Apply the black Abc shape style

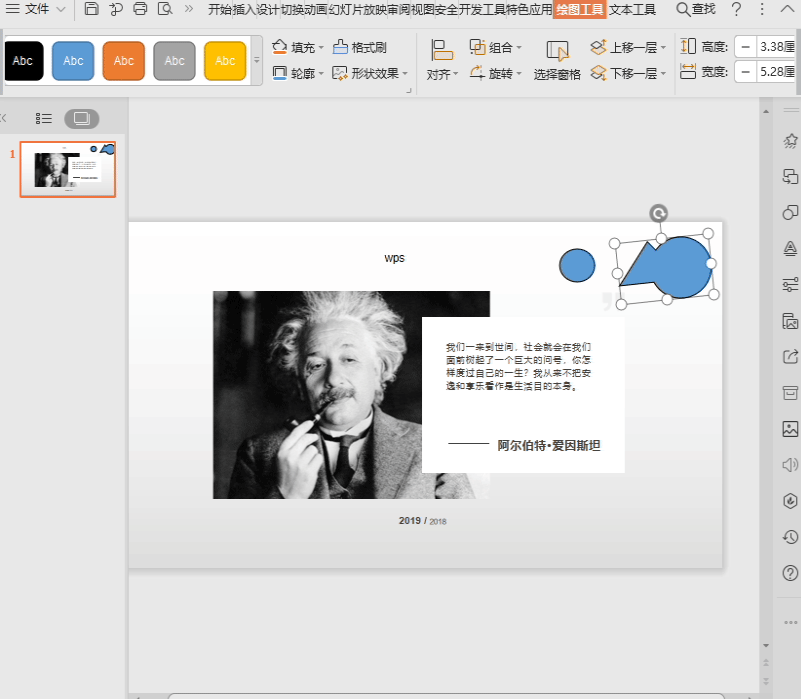click(x=23, y=61)
